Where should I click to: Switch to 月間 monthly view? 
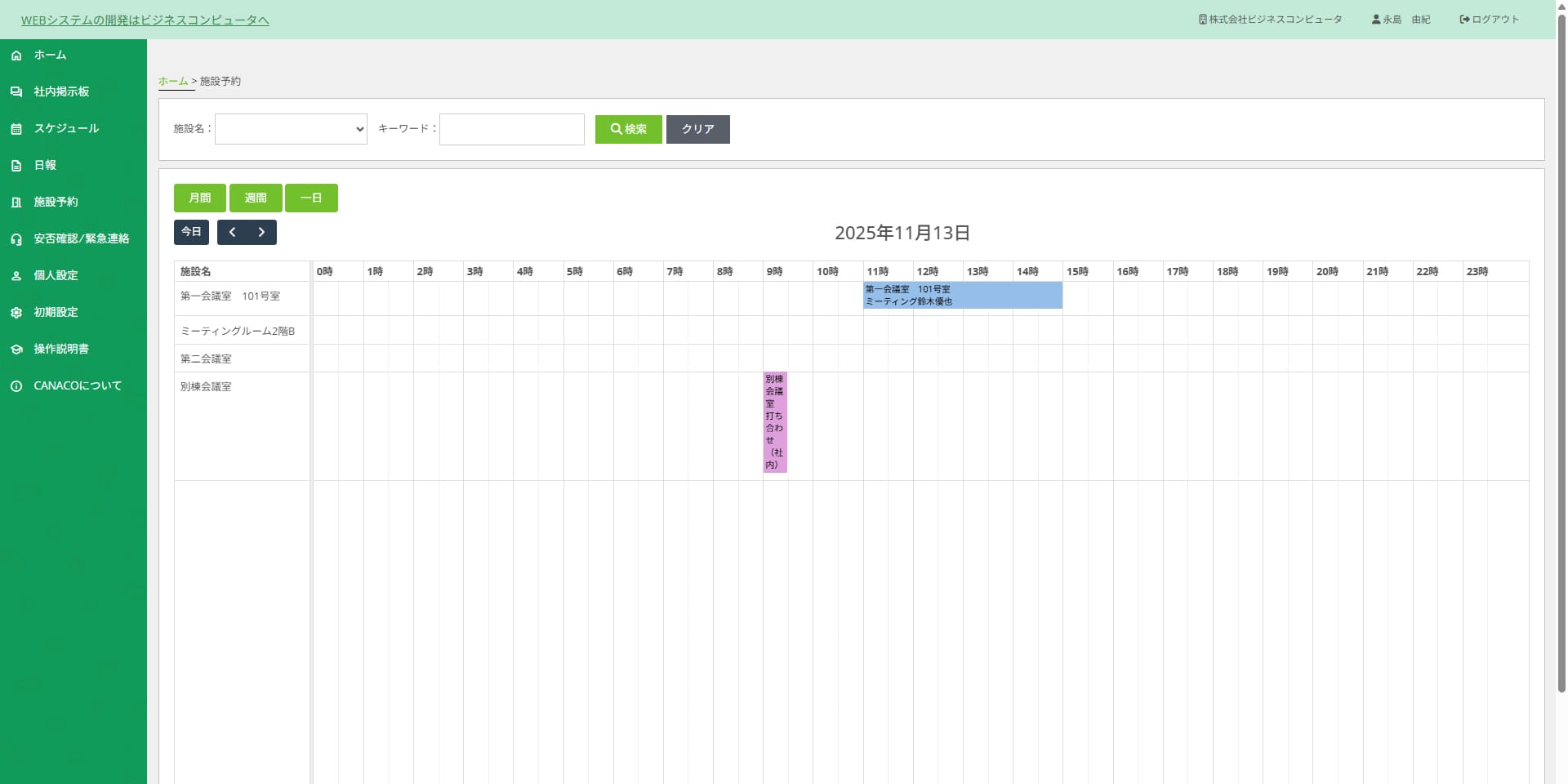tap(199, 198)
